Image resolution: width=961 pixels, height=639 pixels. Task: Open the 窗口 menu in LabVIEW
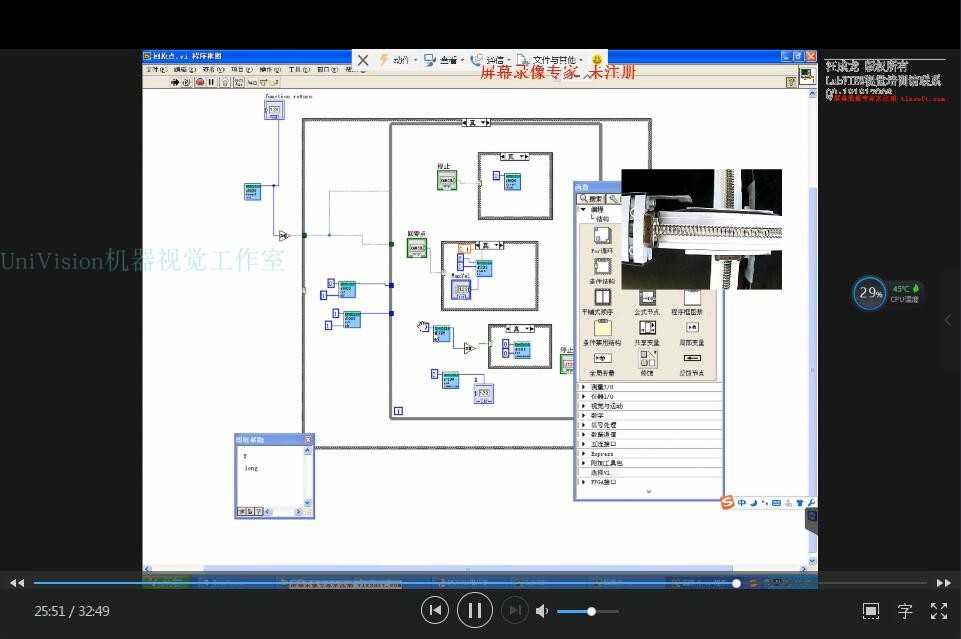pyautogui.click(x=327, y=70)
